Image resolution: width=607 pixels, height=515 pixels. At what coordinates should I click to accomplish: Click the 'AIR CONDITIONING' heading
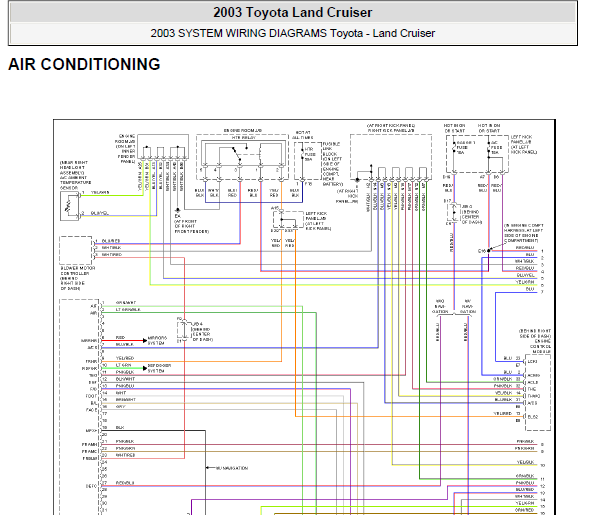[x=84, y=64]
